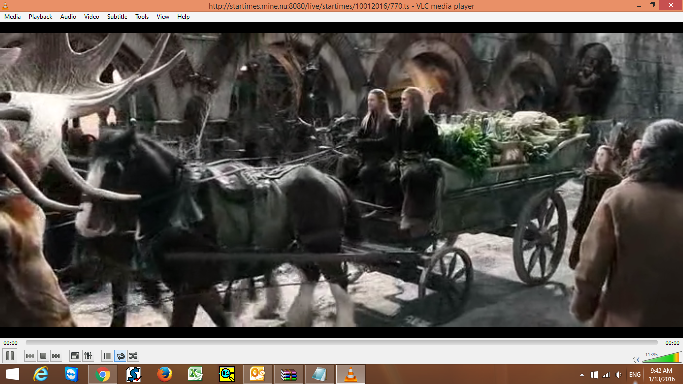
Task: Open network signal tray icon
Action: 606,375
